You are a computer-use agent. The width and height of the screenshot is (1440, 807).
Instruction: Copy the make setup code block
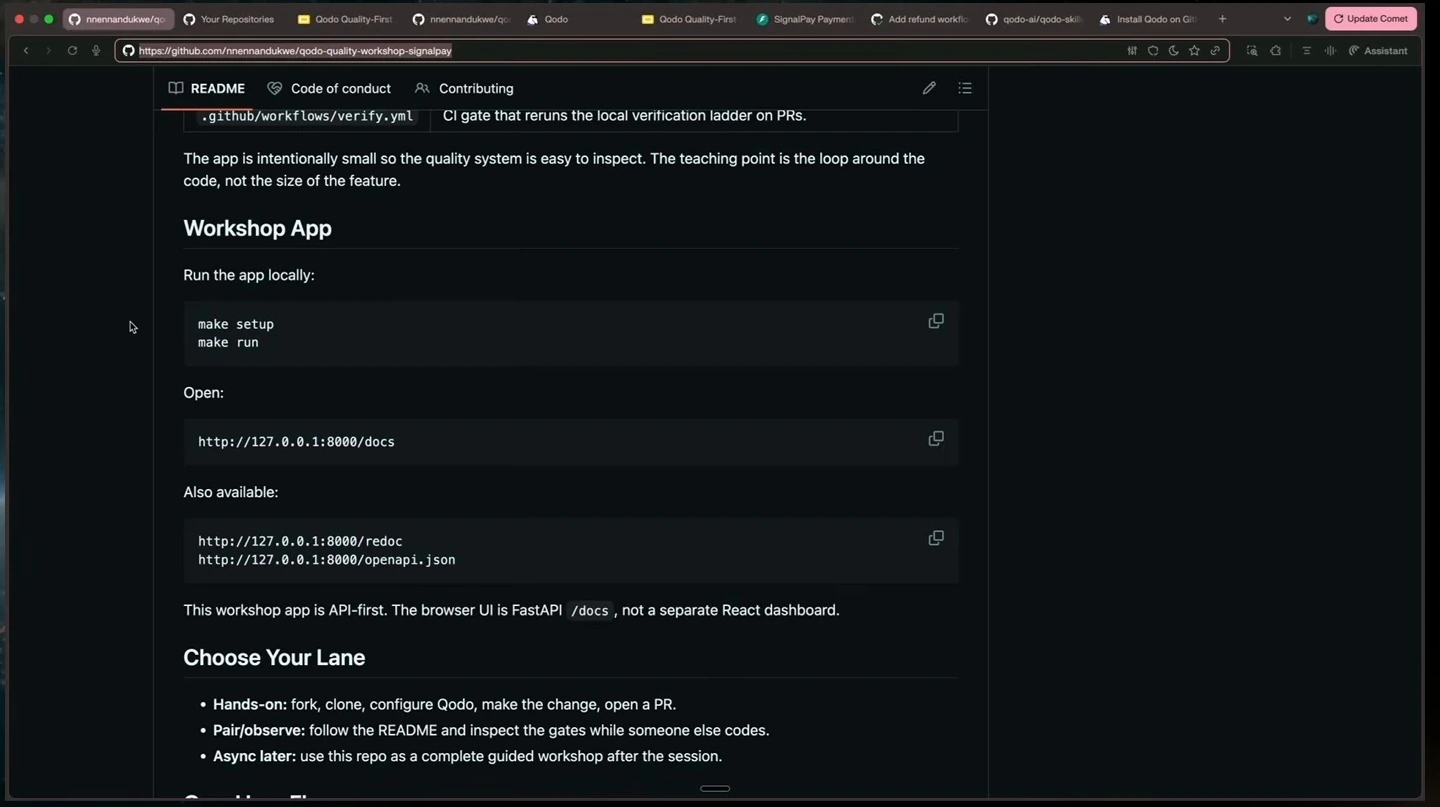936,321
